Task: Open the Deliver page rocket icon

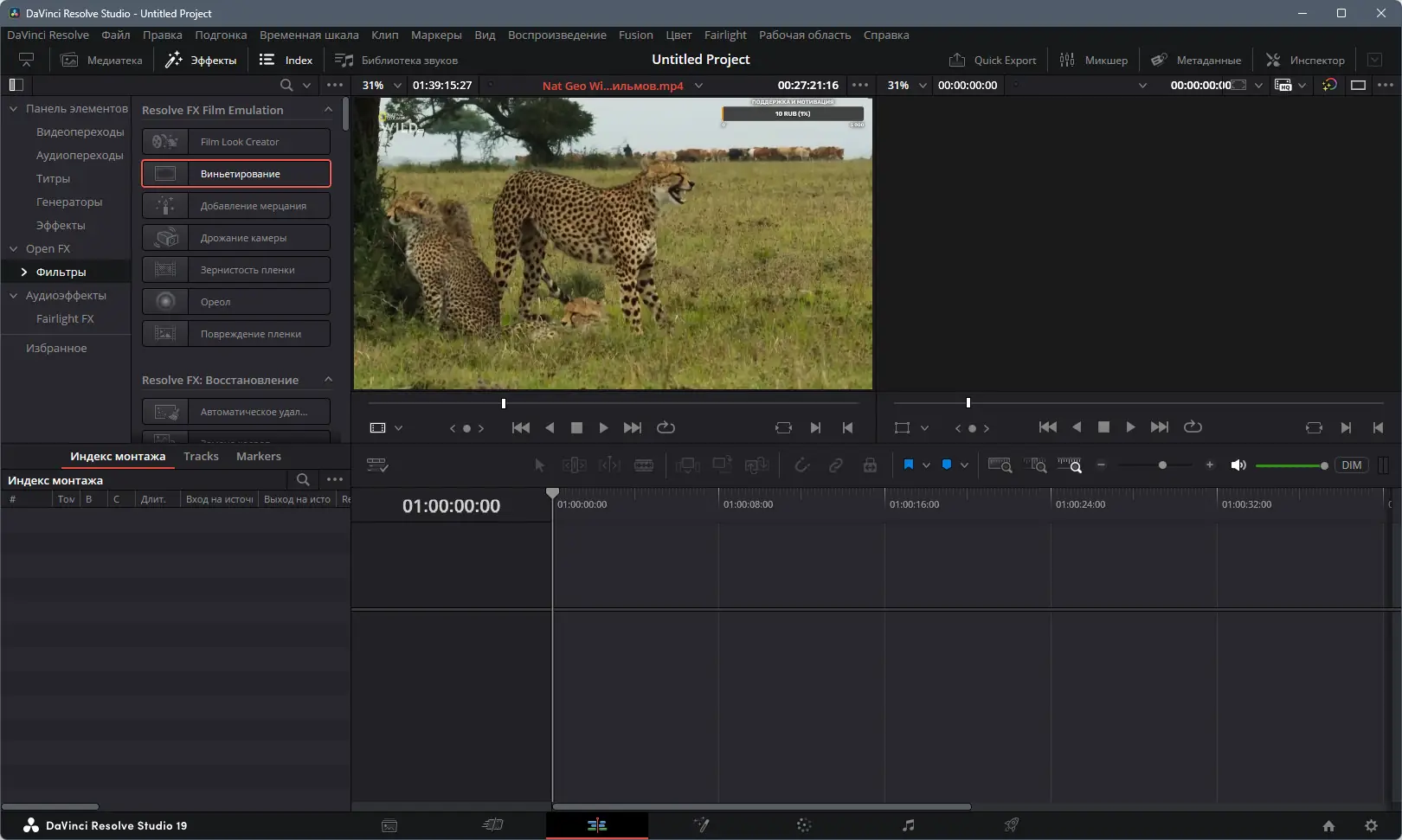Action: click(x=1011, y=825)
